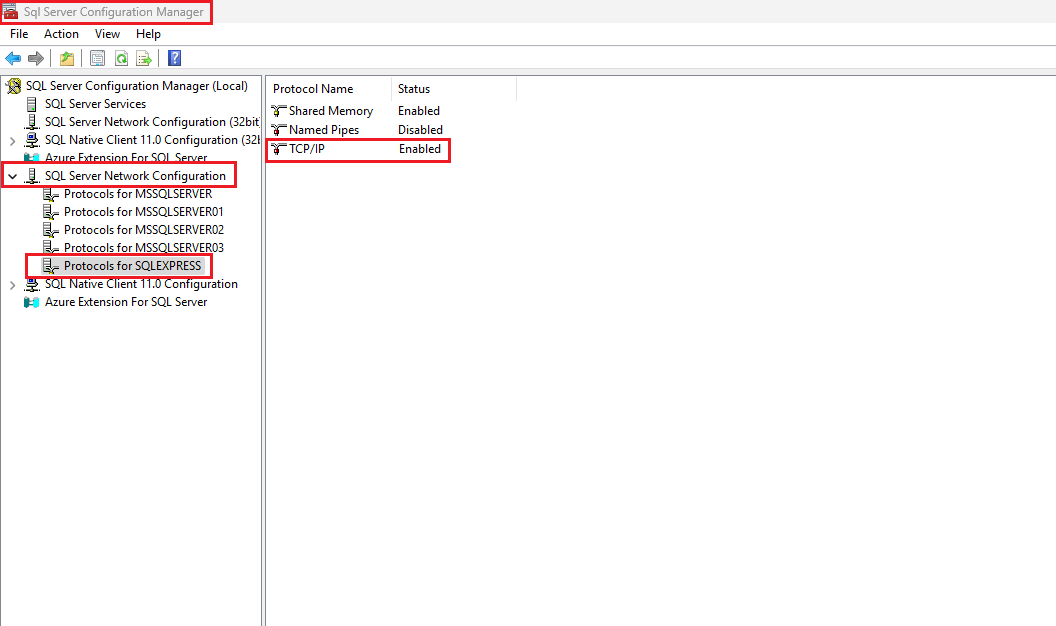This screenshot has width=1056, height=626.
Task: Click the Help question mark toolbar icon
Action: click(x=174, y=59)
